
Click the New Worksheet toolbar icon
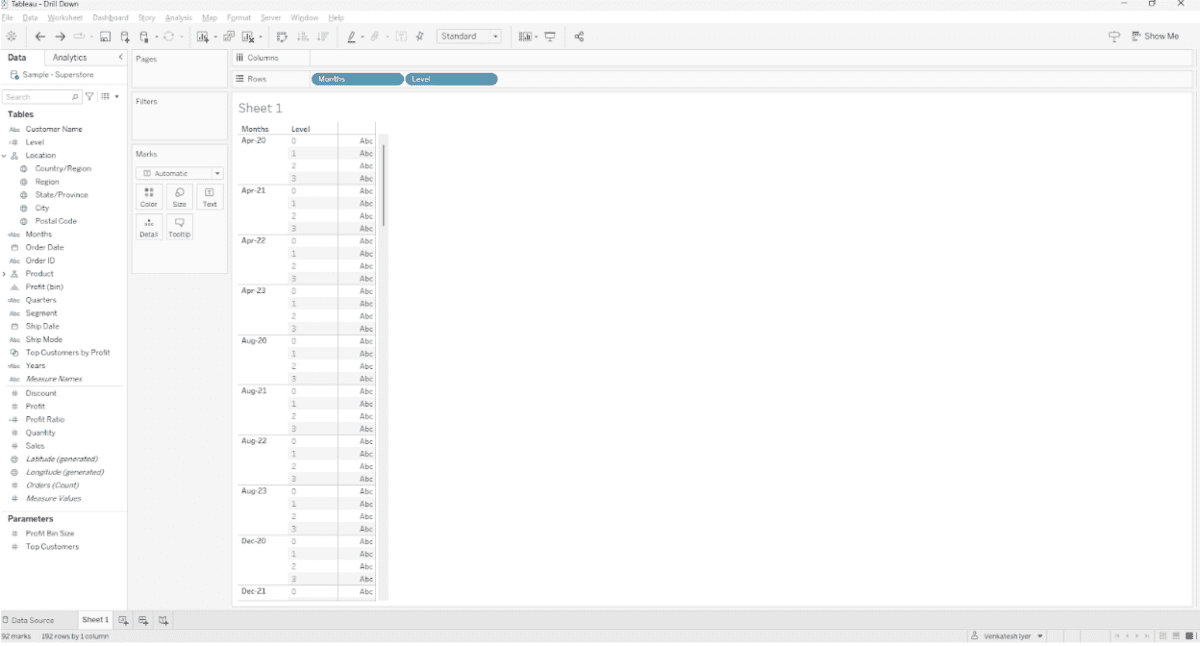pos(203,37)
